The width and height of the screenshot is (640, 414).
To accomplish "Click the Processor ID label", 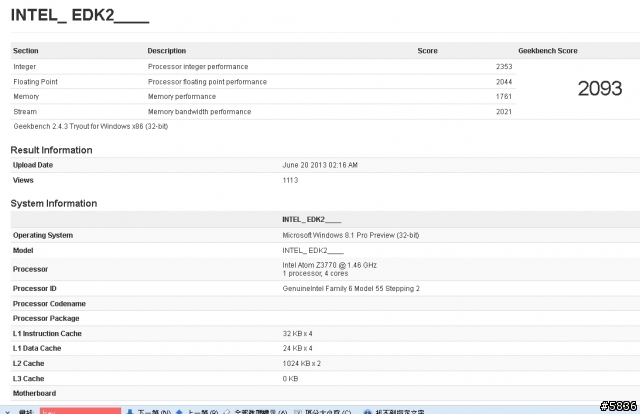I will (x=35, y=288).
